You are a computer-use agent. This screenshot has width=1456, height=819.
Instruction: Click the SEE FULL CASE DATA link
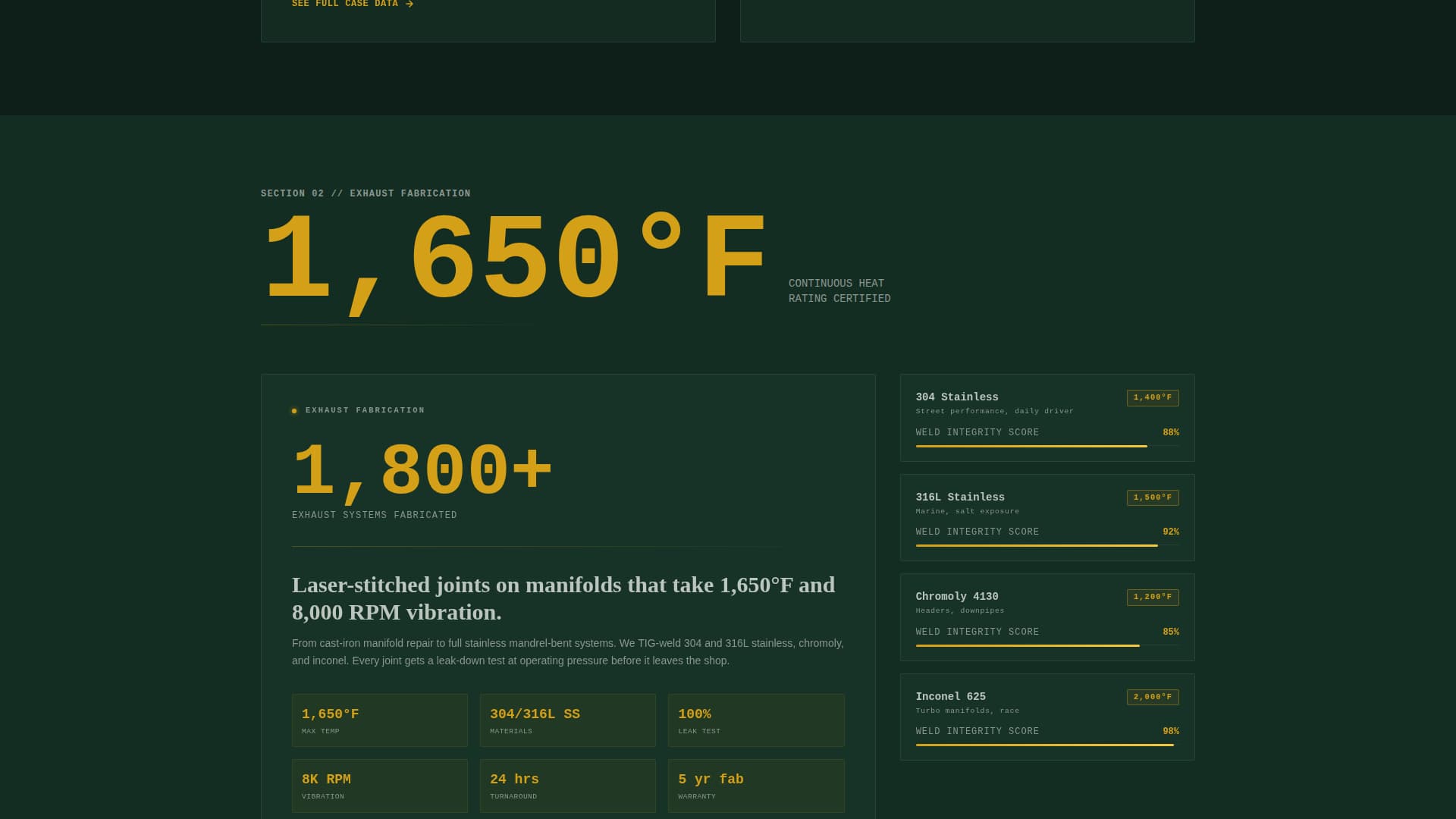pos(344,4)
